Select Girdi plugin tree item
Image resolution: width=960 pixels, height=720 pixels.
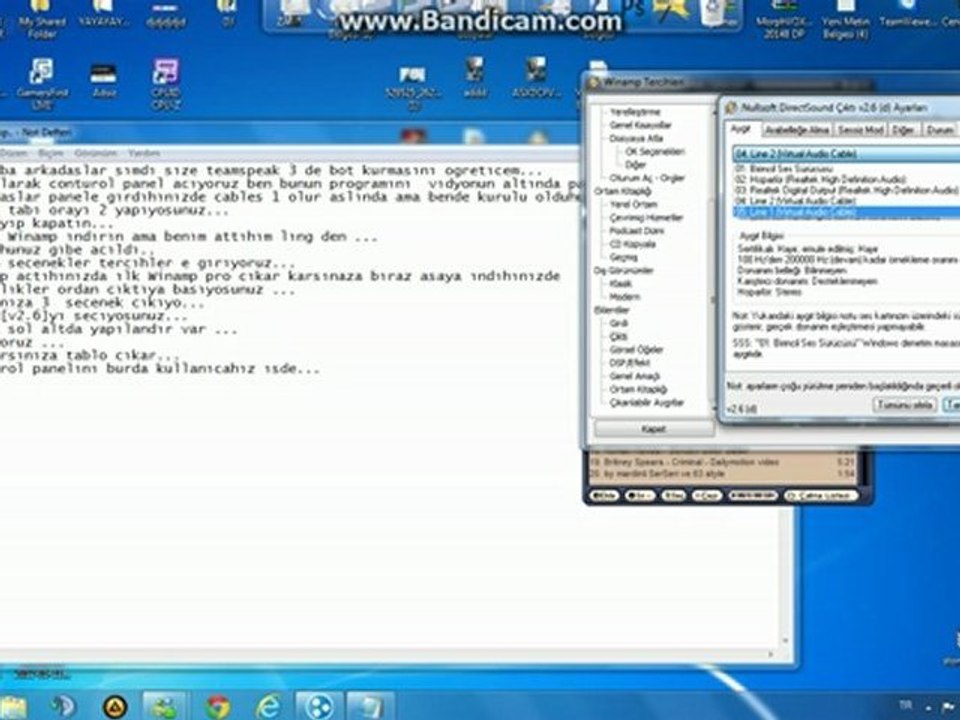coord(618,323)
